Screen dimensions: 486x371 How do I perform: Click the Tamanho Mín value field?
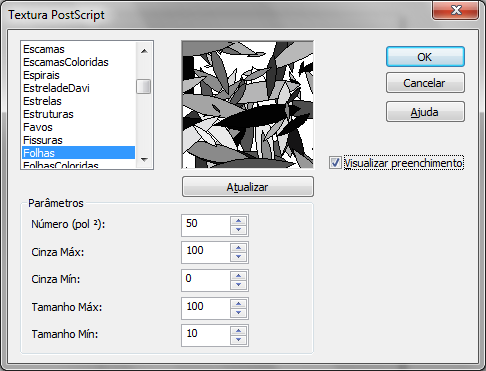206,335
